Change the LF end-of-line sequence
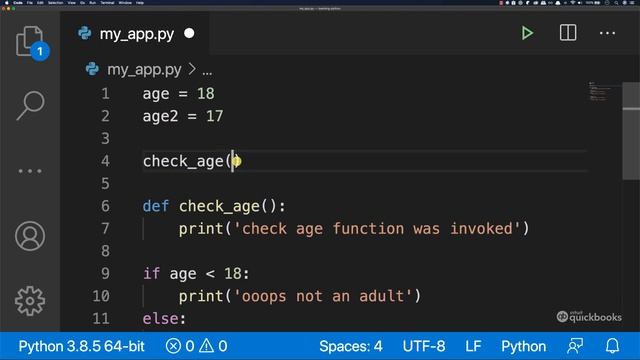The height and width of the screenshot is (360, 640). (473, 346)
